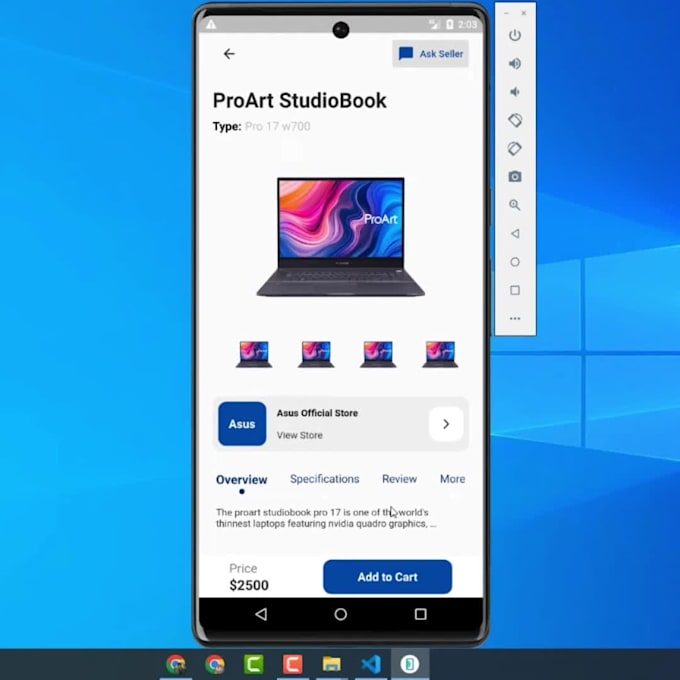Screen dimensions: 680x680
Task: Switch to the More tab
Action: coord(452,479)
